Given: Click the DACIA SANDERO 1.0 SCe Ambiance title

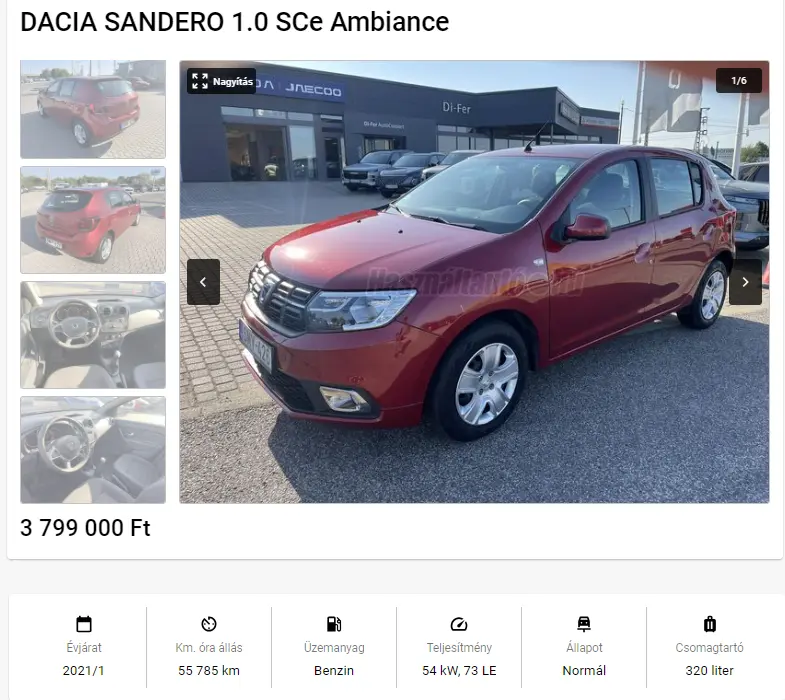Looking at the screenshot, I should [x=235, y=22].
